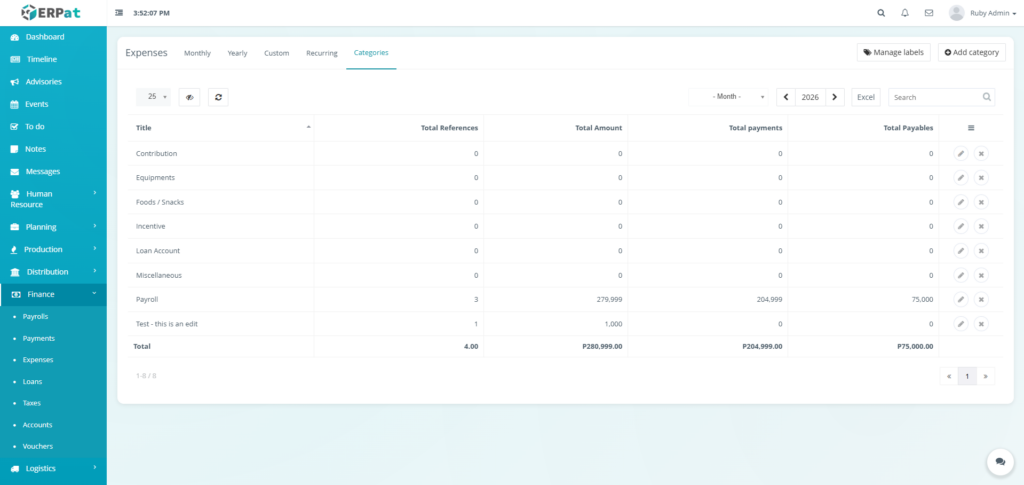This screenshot has height=485, width=1024.
Task: Click the Manage labels button
Action: 893,52
